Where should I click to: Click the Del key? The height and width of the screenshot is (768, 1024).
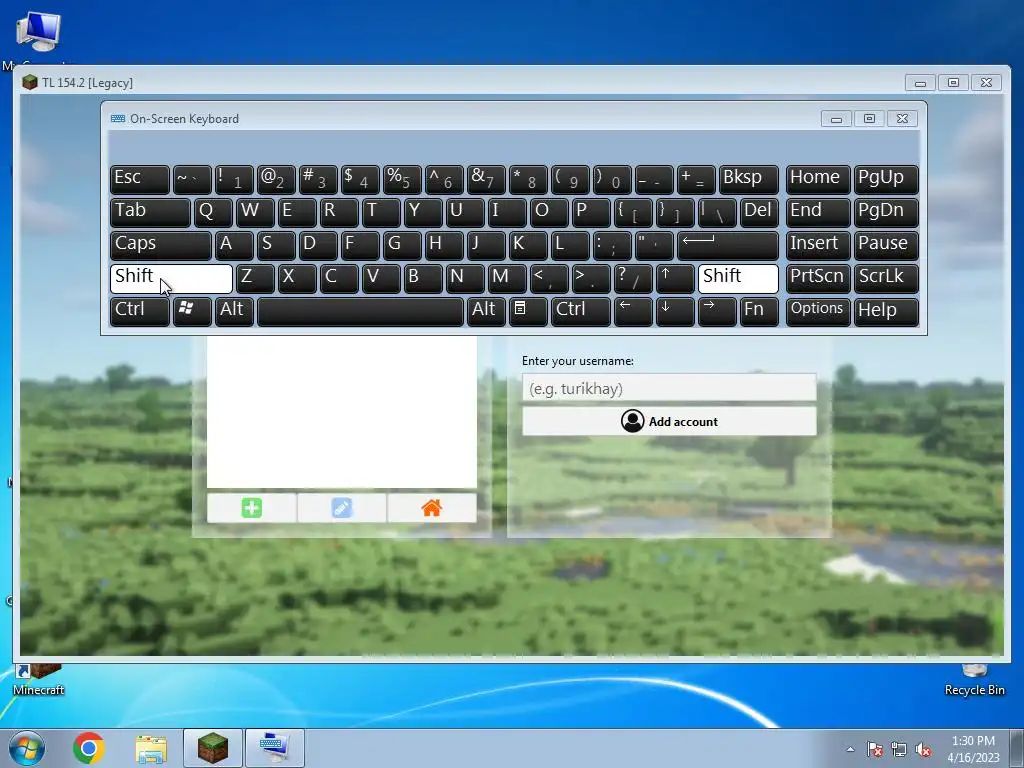[759, 213]
